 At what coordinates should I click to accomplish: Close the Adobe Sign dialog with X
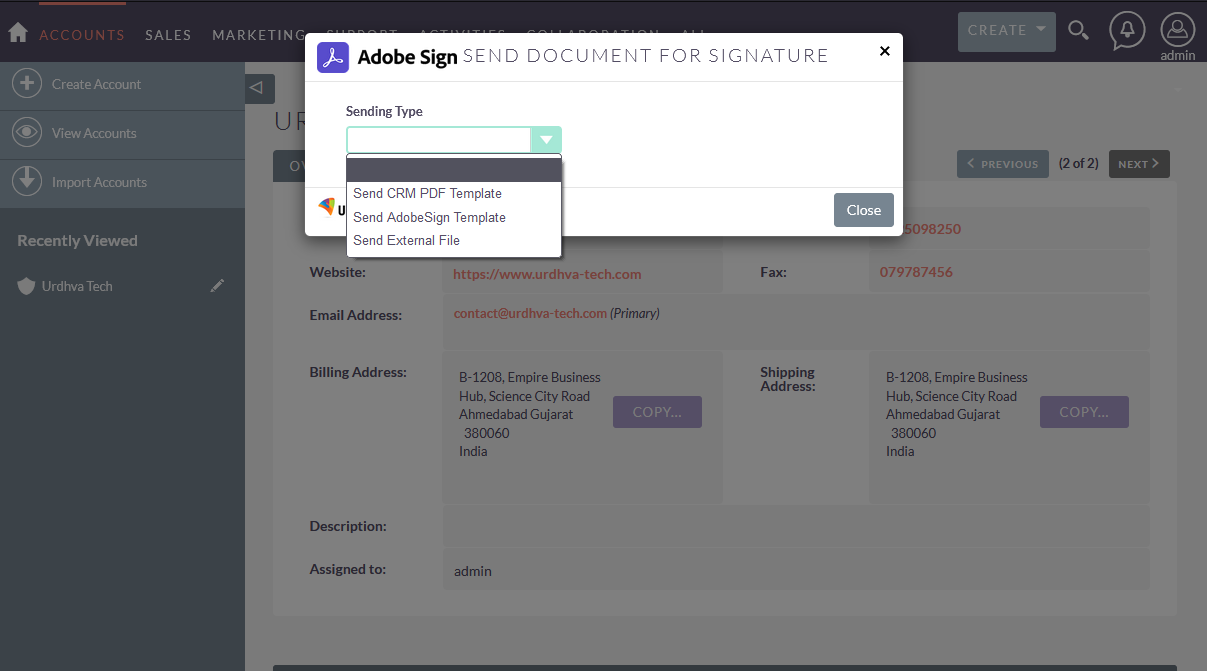[884, 51]
